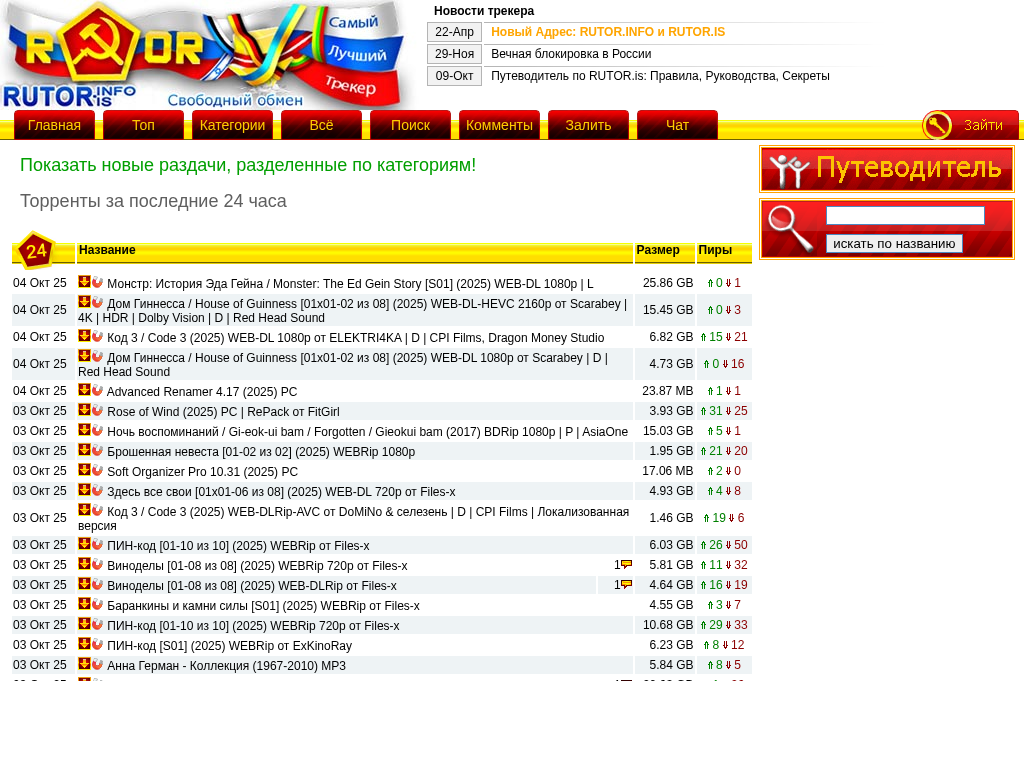Open the magnet link for Анна Герман collection
The width and height of the screenshot is (1024, 768).
click(98, 664)
